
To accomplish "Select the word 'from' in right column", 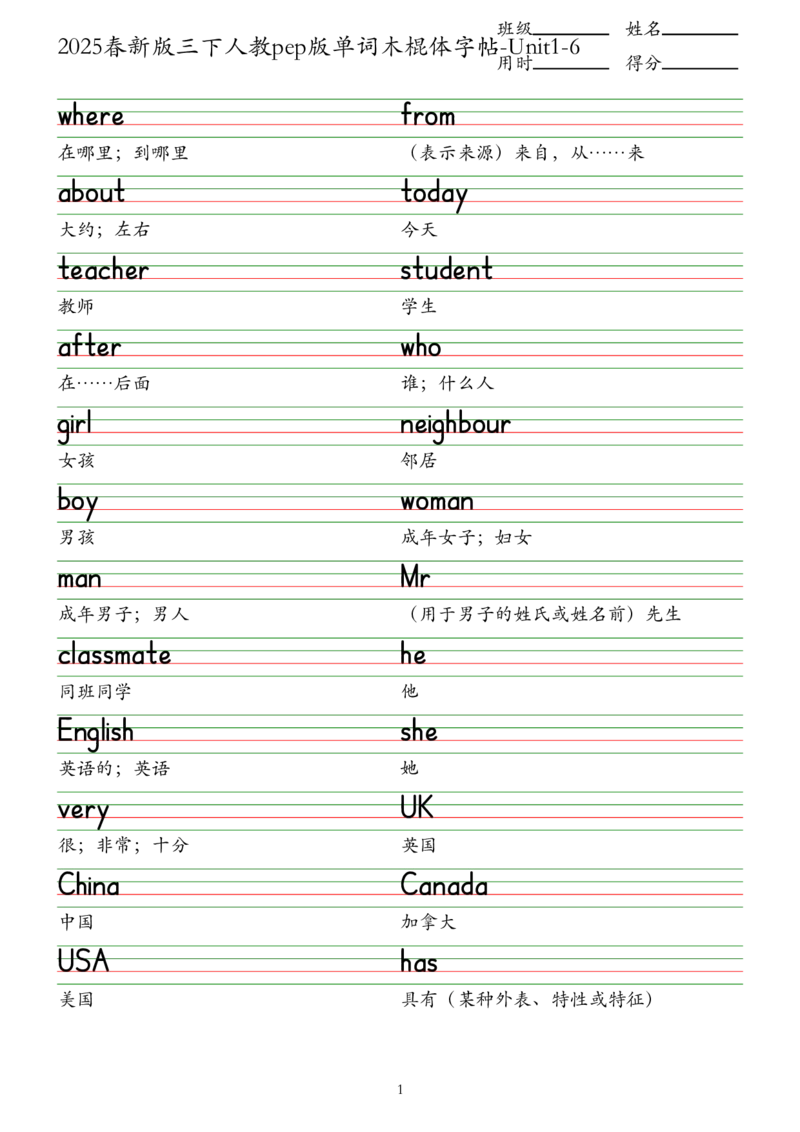I will pyautogui.click(x=428, y=117).
